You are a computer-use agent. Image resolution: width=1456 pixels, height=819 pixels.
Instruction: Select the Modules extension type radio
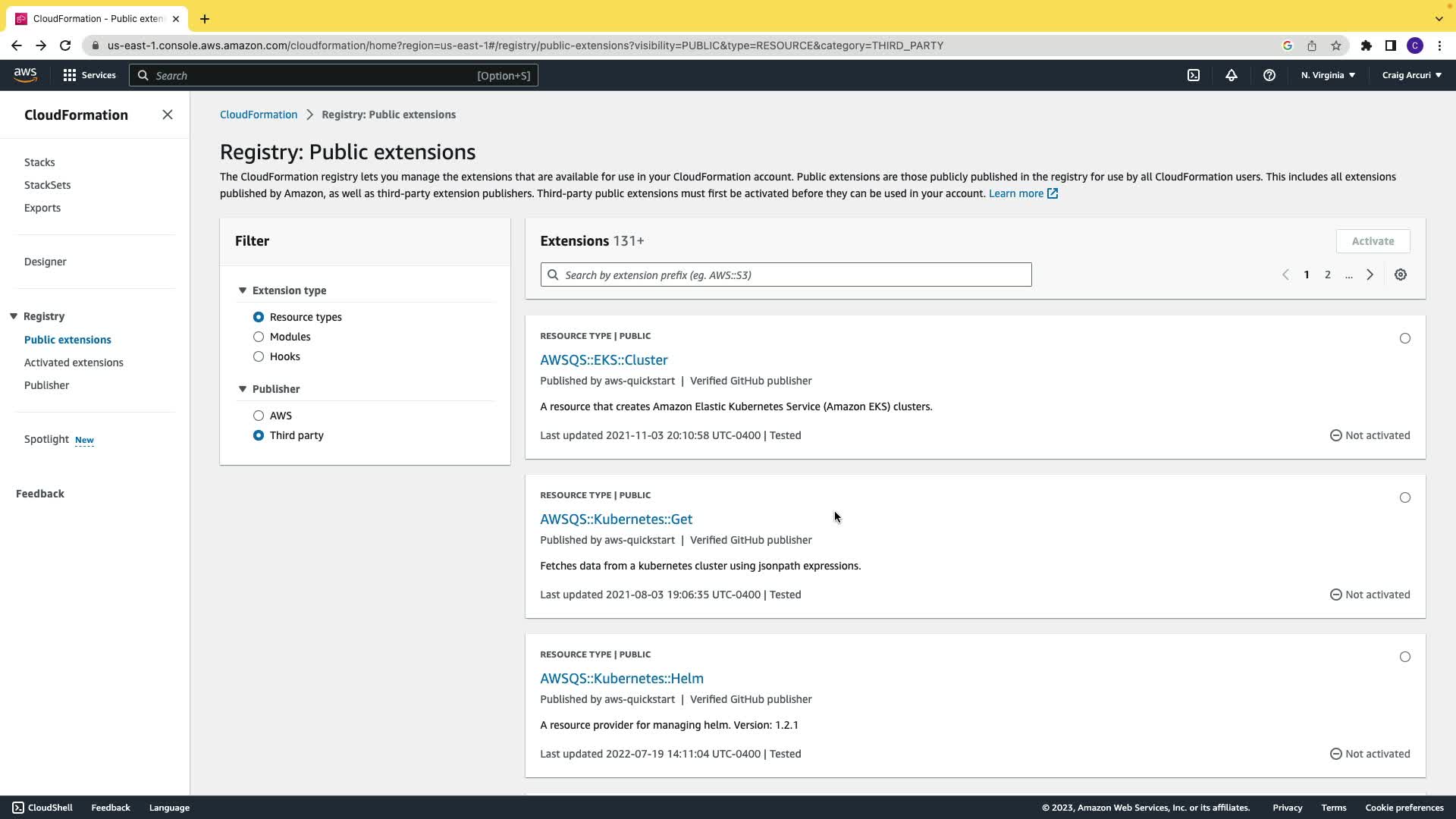259,337
